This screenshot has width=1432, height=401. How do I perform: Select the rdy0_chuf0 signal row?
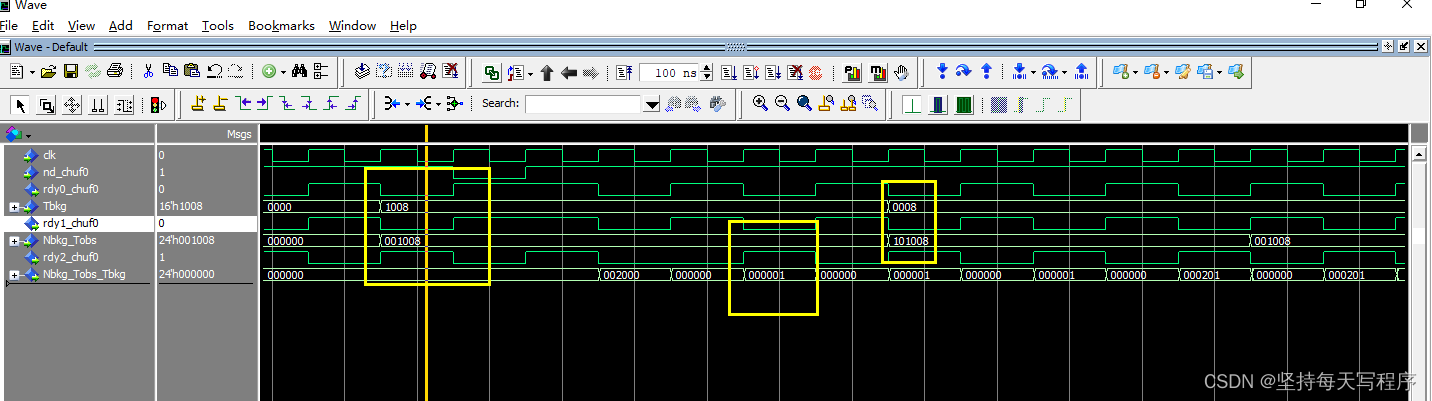click(x=78, y=189)
